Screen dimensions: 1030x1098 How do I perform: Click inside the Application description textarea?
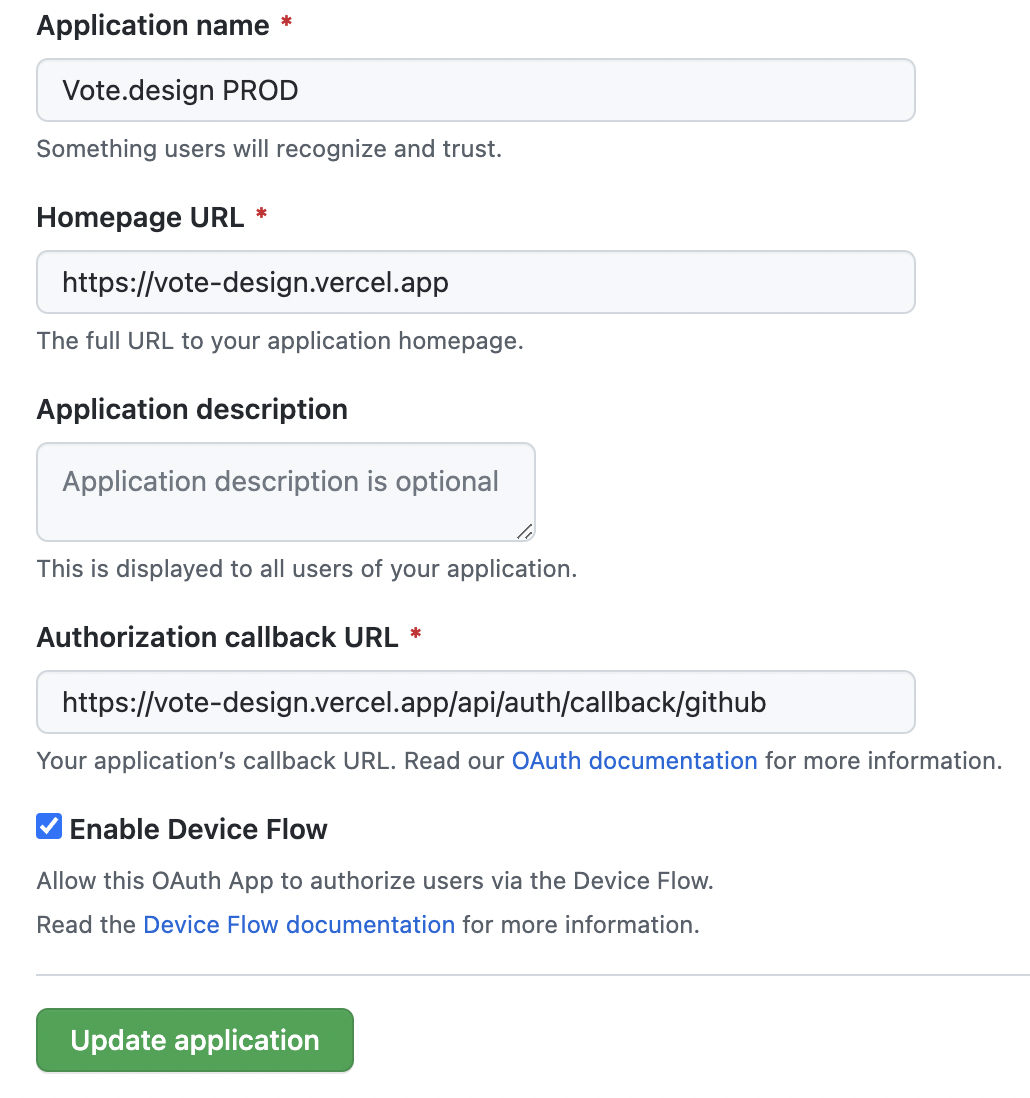(x=285, y=492)
